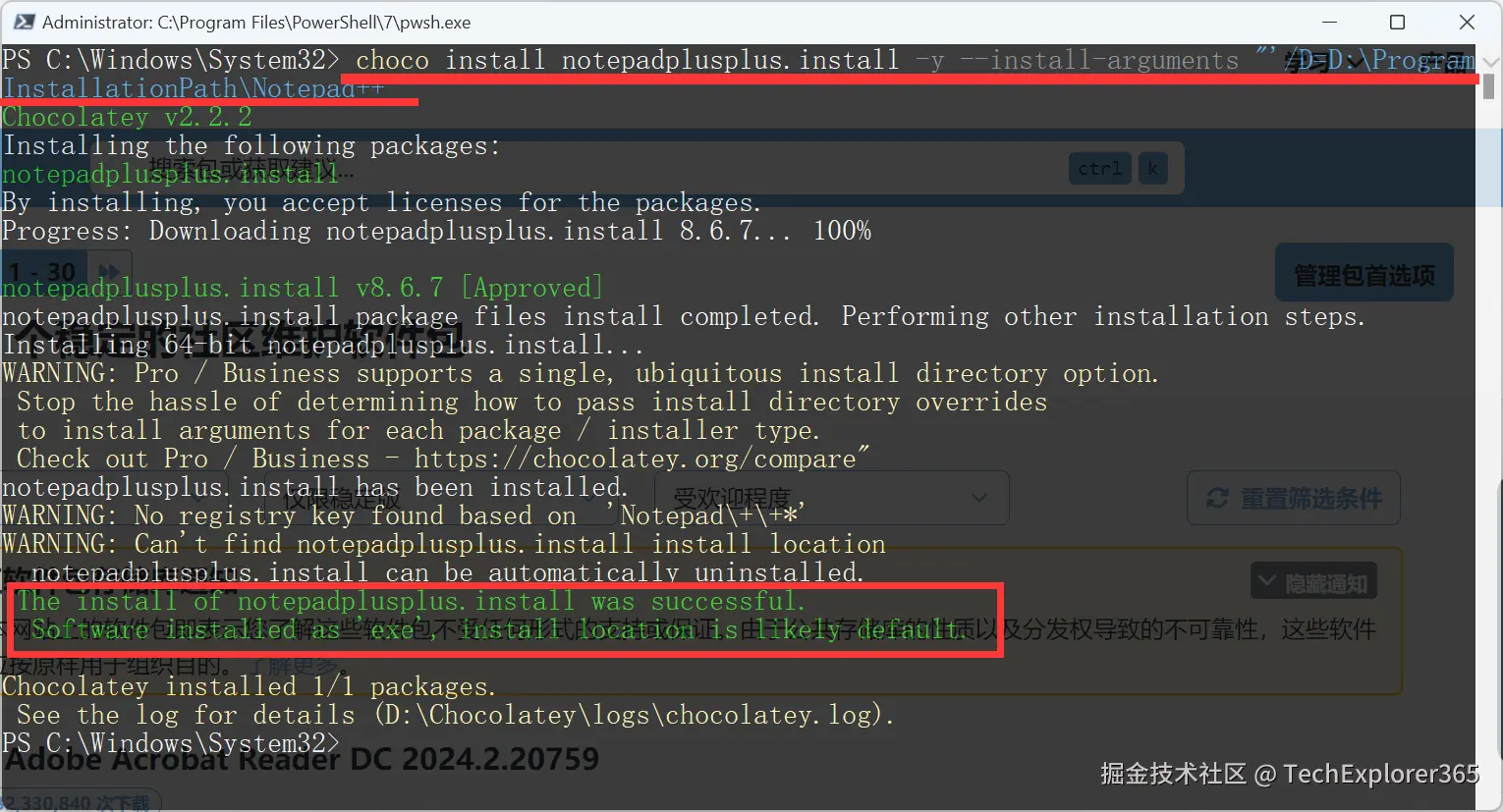Click 'notepadplusplus.install v8.6.7 [Approved]' text
The image size is (1503, 812).
pos(303,288)
